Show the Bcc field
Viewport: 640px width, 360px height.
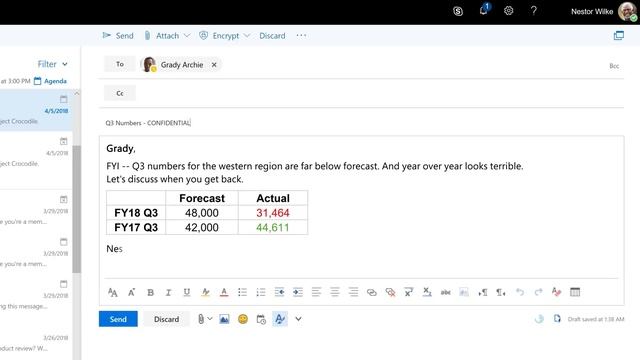614,66
